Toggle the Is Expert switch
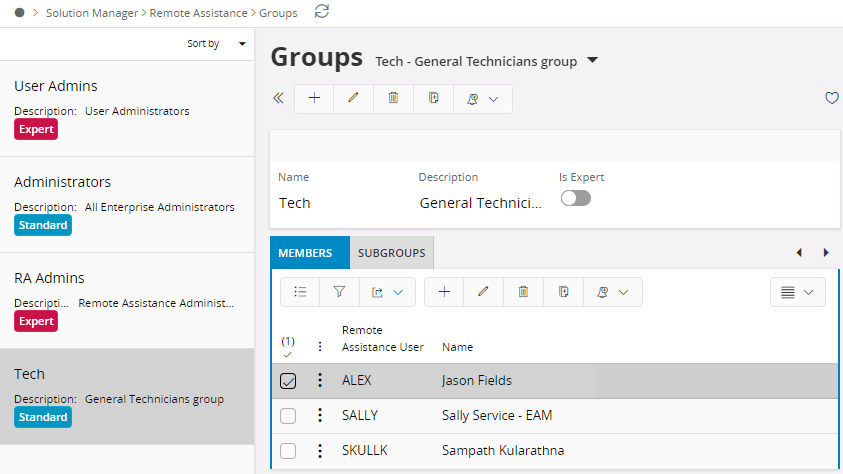This screenshot has width=843, height=474. click(576, 198)
